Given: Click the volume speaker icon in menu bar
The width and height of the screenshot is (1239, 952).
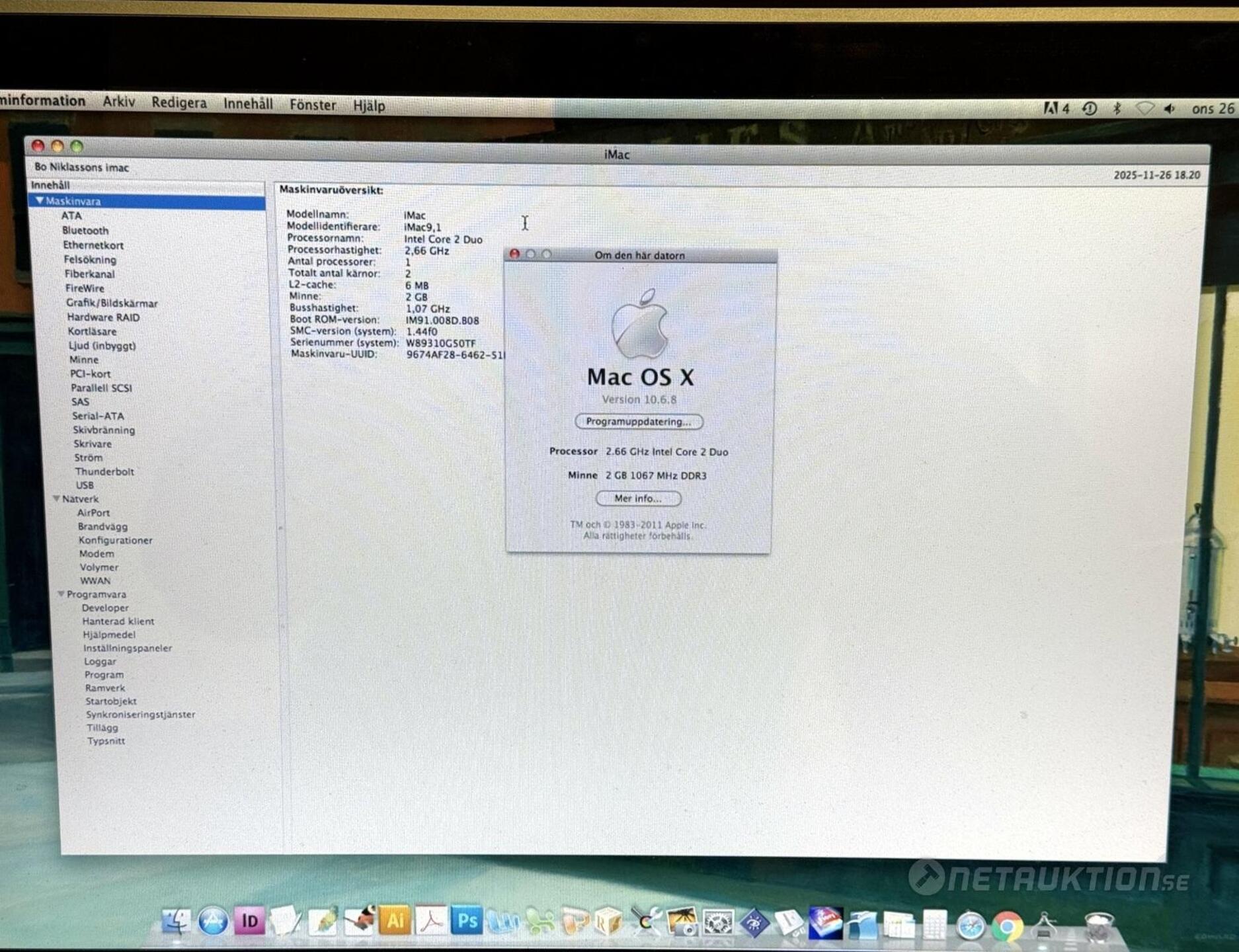Looking at the screenshot, I should pos(1170,109).
